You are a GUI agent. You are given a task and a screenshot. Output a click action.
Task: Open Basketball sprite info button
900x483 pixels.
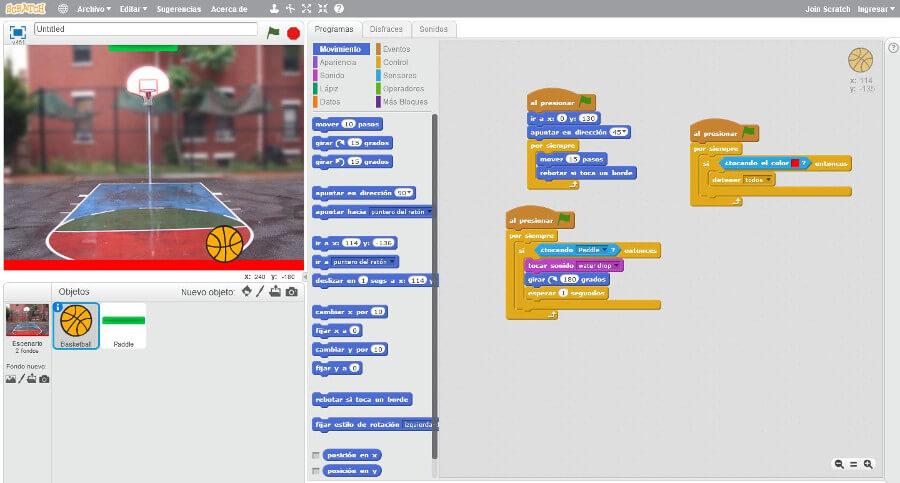(x=57, y=307)
